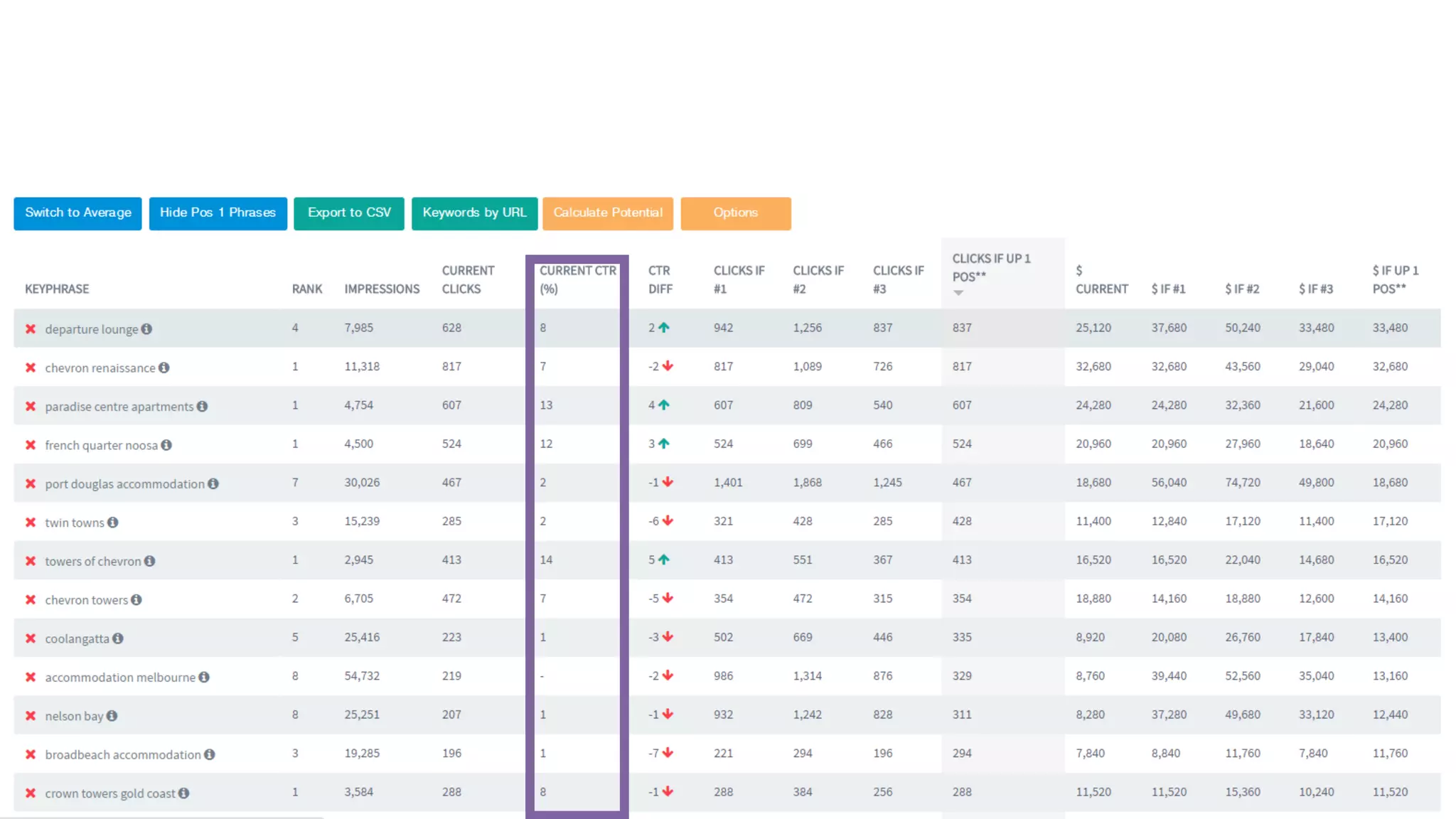This screenshot has width=1456, height=819.
Task: Click info icon next to coolangatta
Action: tap(118, 638)
